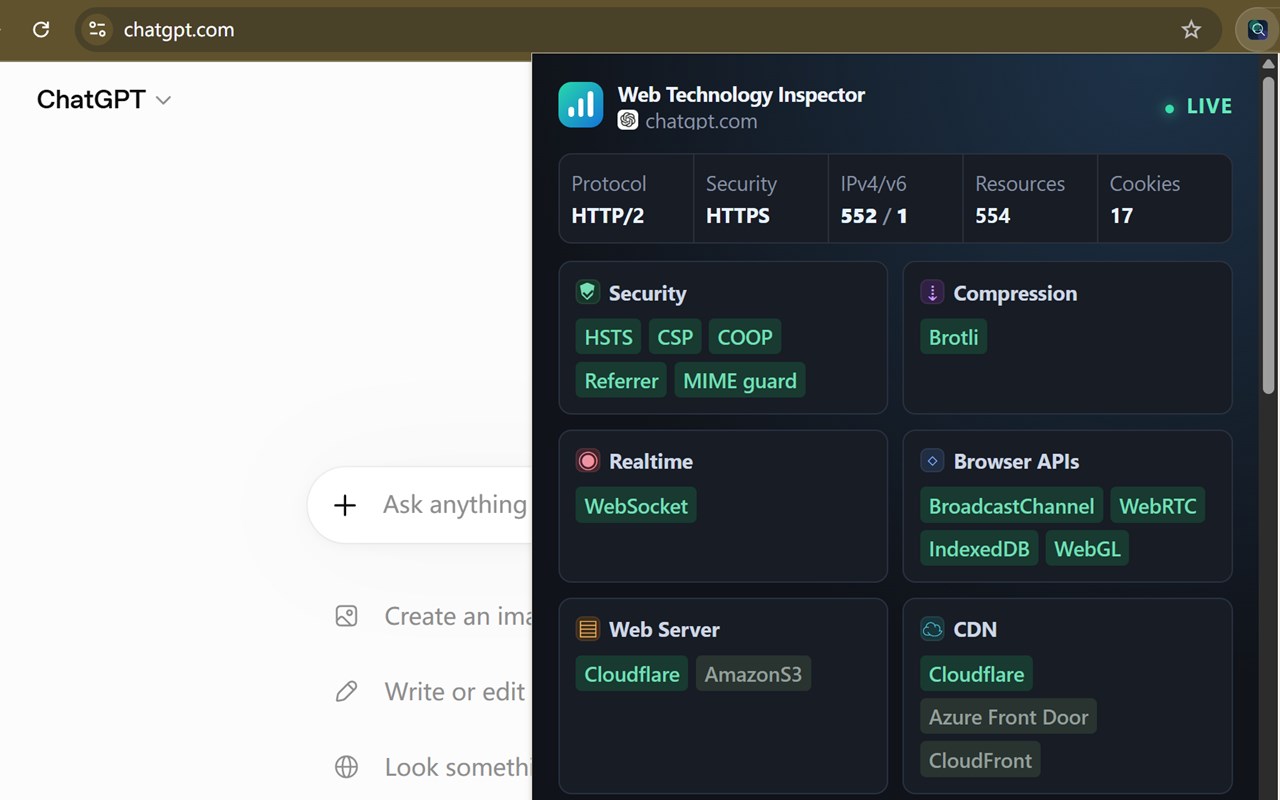Select the WebGL tag
This screenshot has height=800, width=1280.
point(1087,548)
